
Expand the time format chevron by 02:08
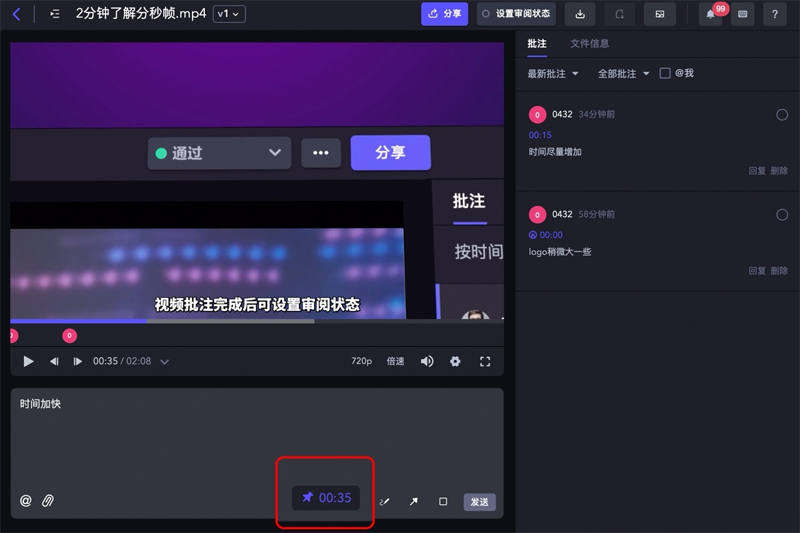pos(164,362)
